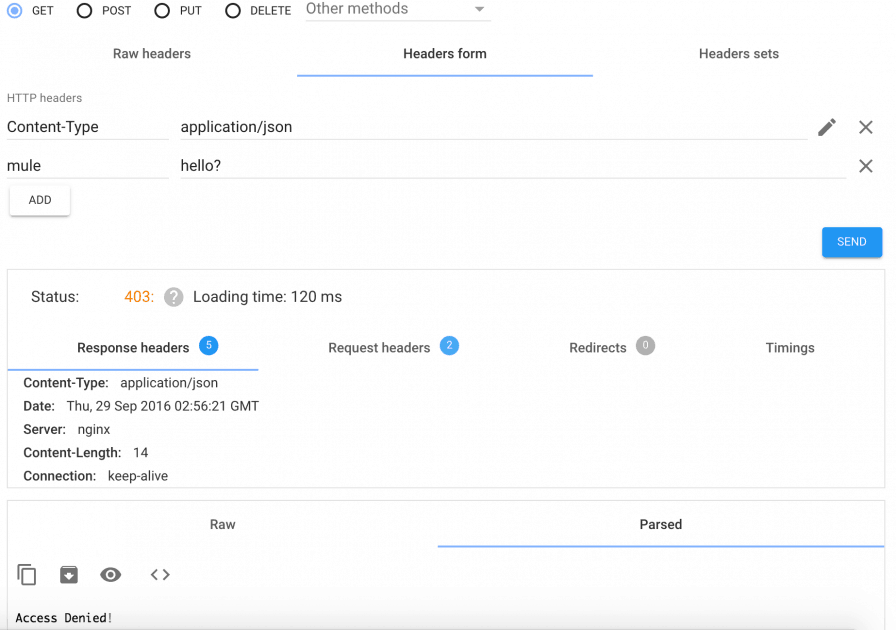The image size is (896, 630).
Task: Click the ADD header button
Action: click(x=40, y=200)
